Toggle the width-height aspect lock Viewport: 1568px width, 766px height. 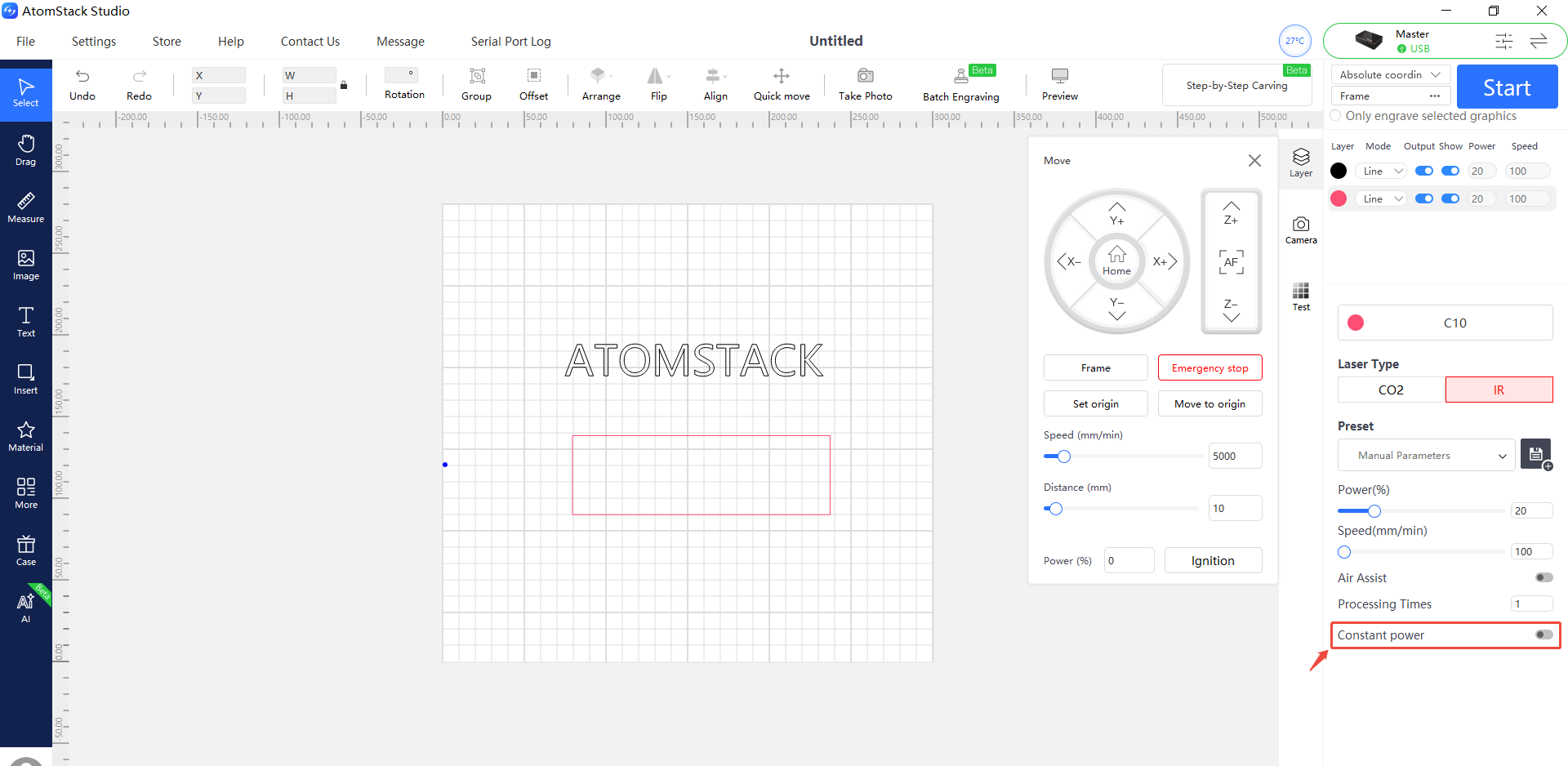[344, 85]
